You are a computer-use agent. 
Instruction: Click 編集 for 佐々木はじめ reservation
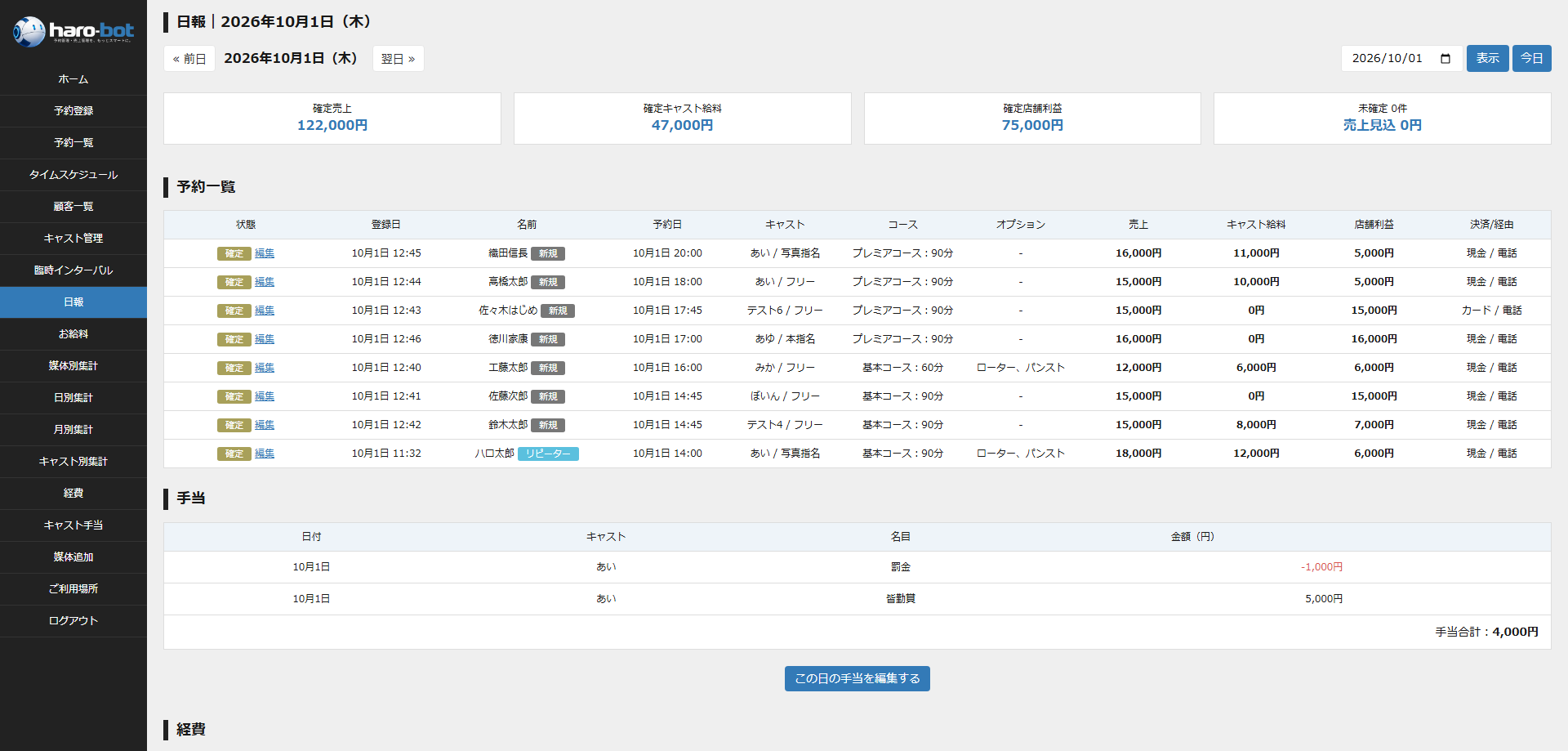[x=265, y=311]
